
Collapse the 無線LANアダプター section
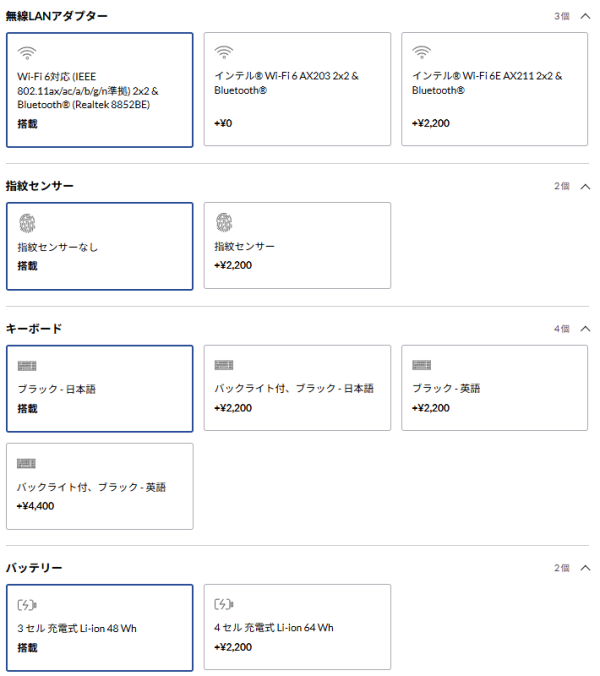[x=585, y=16]
